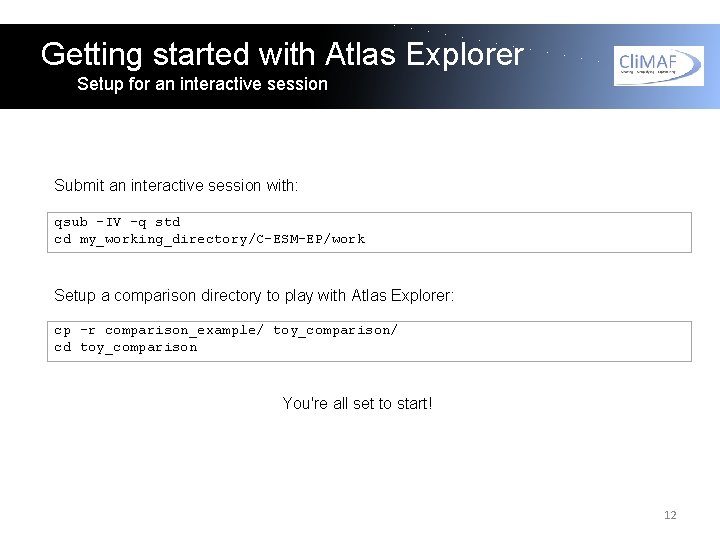Click slide number 12
The height and width of the screenshot is (540, 720).
pyautogui.click(x=670, y=515)
